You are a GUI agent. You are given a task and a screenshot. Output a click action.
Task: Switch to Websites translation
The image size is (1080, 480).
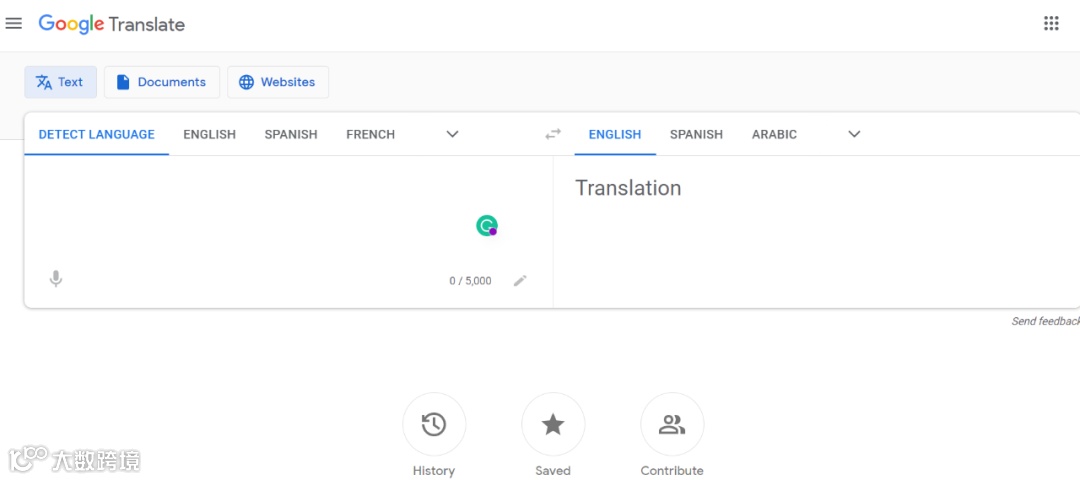coord(278,82)
